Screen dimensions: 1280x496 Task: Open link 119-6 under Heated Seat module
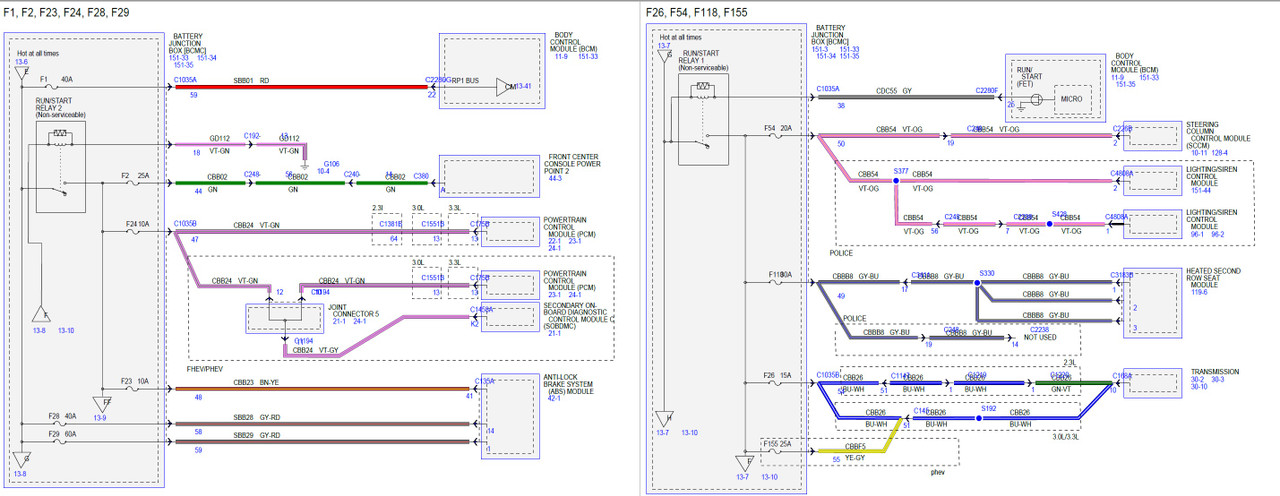pyautogui.click(x=1200, y=292)
